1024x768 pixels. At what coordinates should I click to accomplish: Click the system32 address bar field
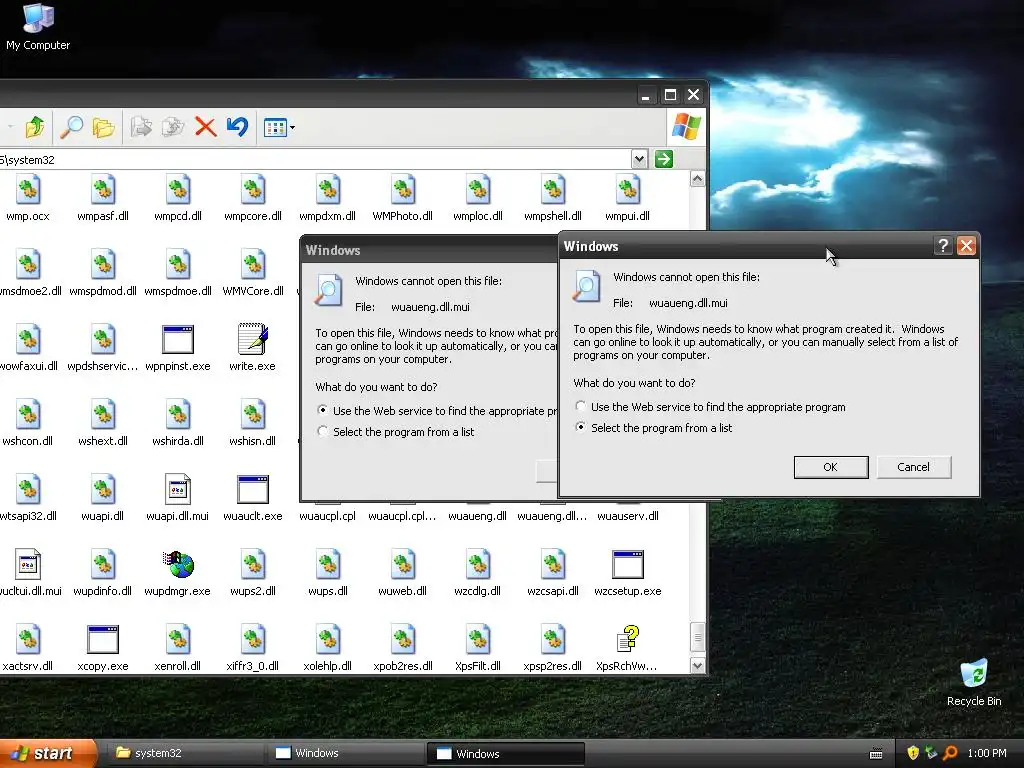[x=315, y=159]
